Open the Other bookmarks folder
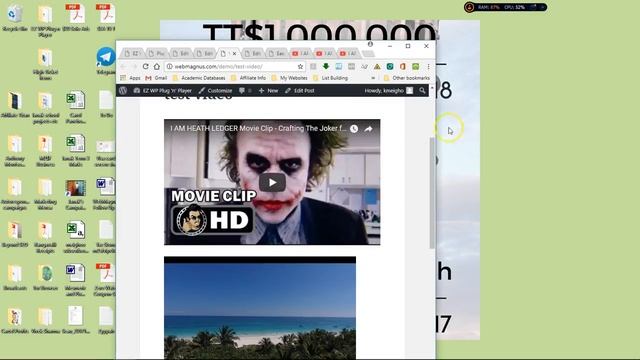The width and height of the screenshot is (640, 360). (x=407, y=78)
